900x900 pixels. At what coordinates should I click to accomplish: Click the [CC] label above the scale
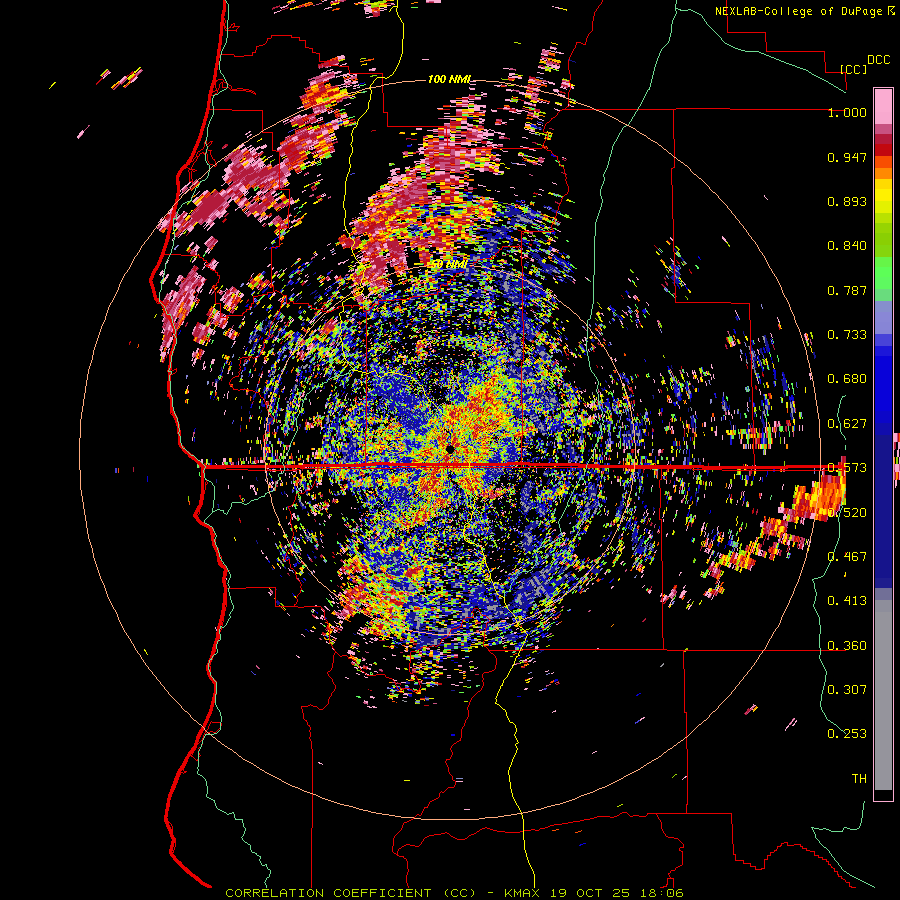pos(853,69)
